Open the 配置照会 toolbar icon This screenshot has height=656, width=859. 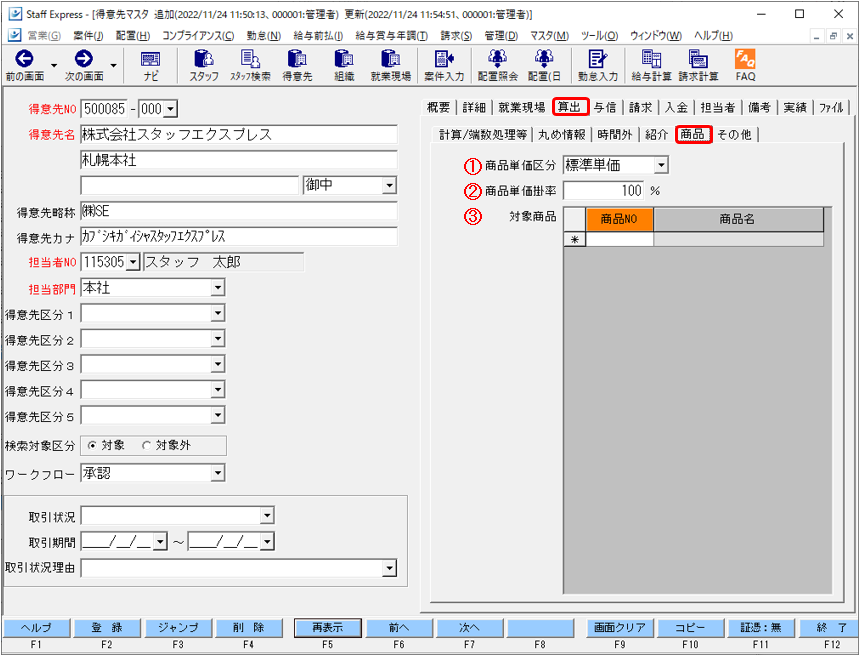[497, 59]
